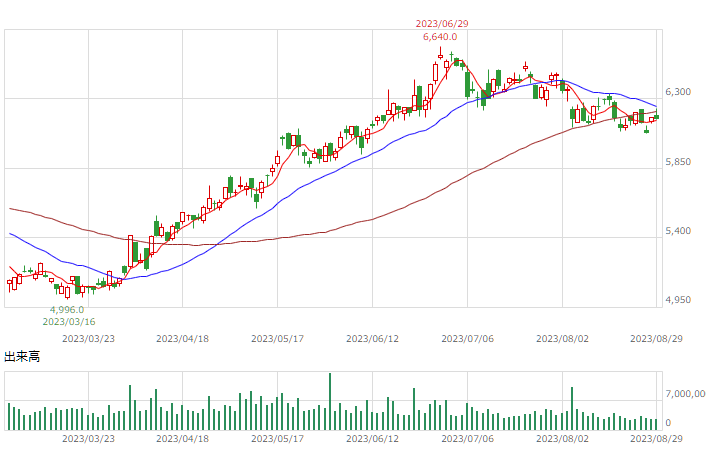Click the 6,300 price axis label
706x455 pixels.
(678, 92)
